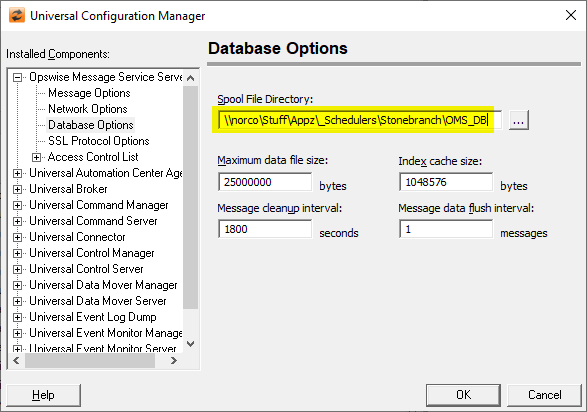Open the spool directory browse button
The image size is (587, 412).
click(x=518, y=120)
